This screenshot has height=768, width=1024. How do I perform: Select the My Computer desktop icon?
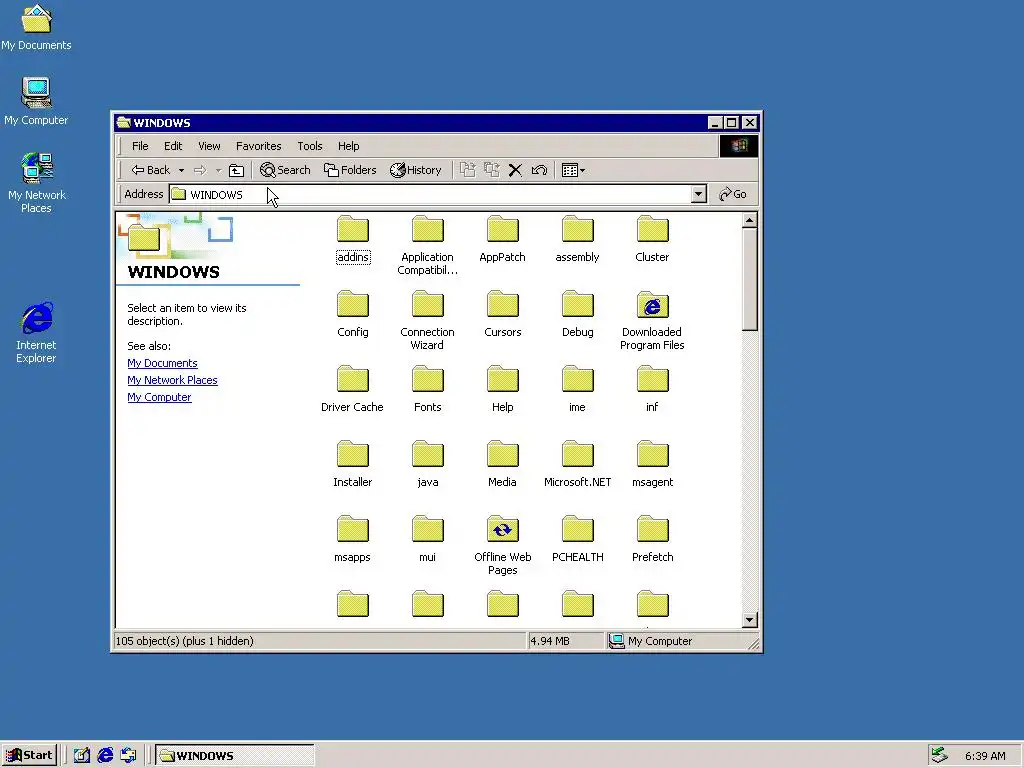pos(36,101)
